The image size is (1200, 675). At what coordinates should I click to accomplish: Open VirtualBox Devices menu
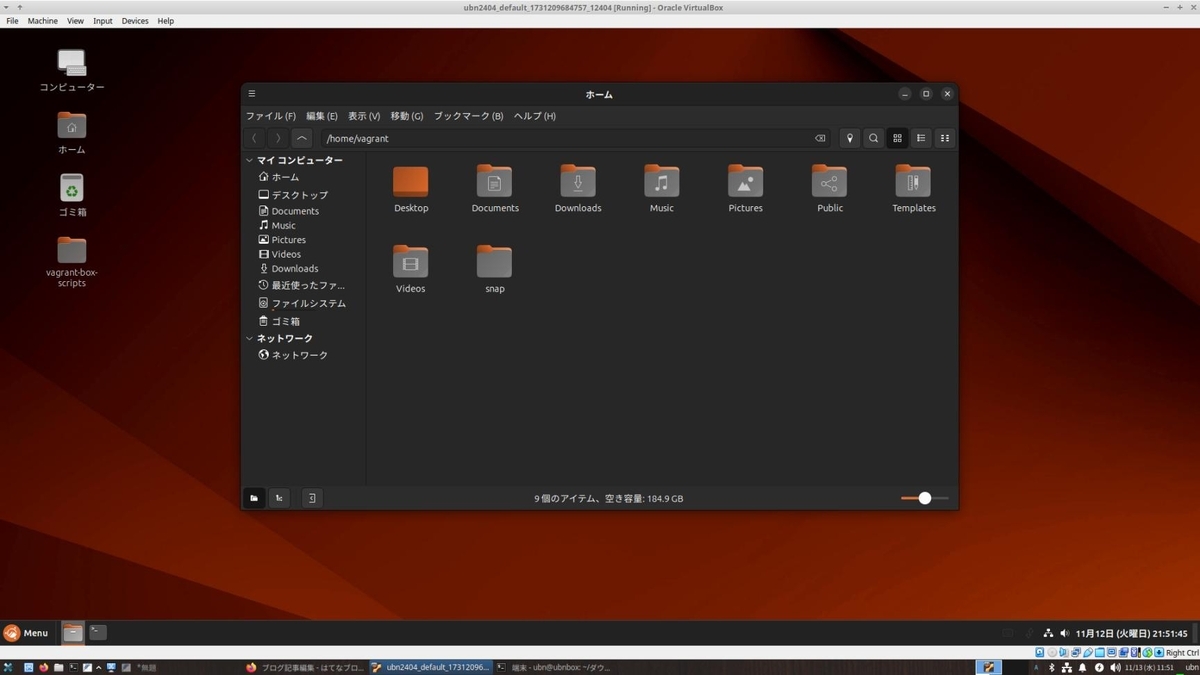coord(135,21)
